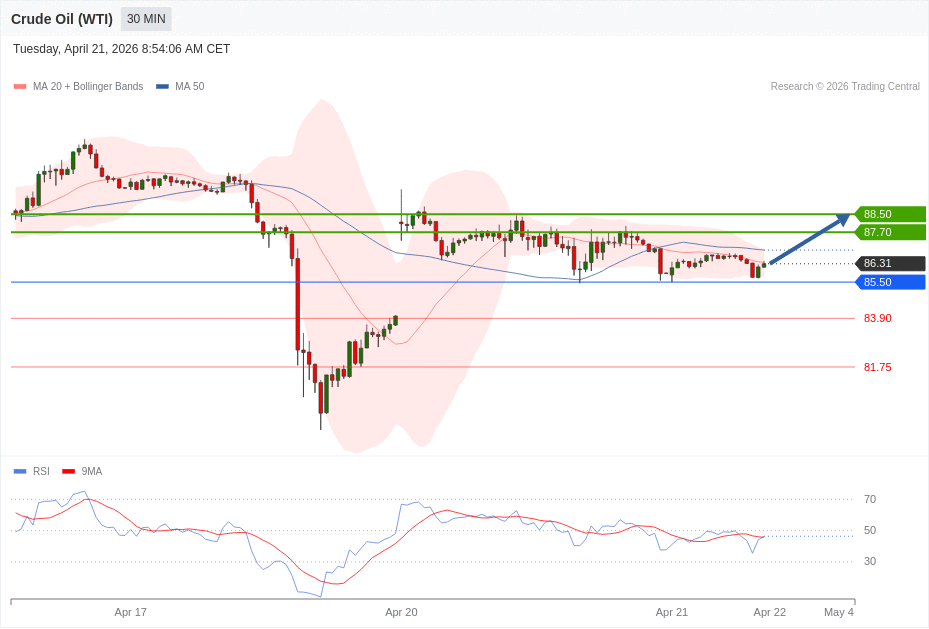The image size is (929, 629).
Task: Click the 83.90 support level label
Action: tap(877, 318)
